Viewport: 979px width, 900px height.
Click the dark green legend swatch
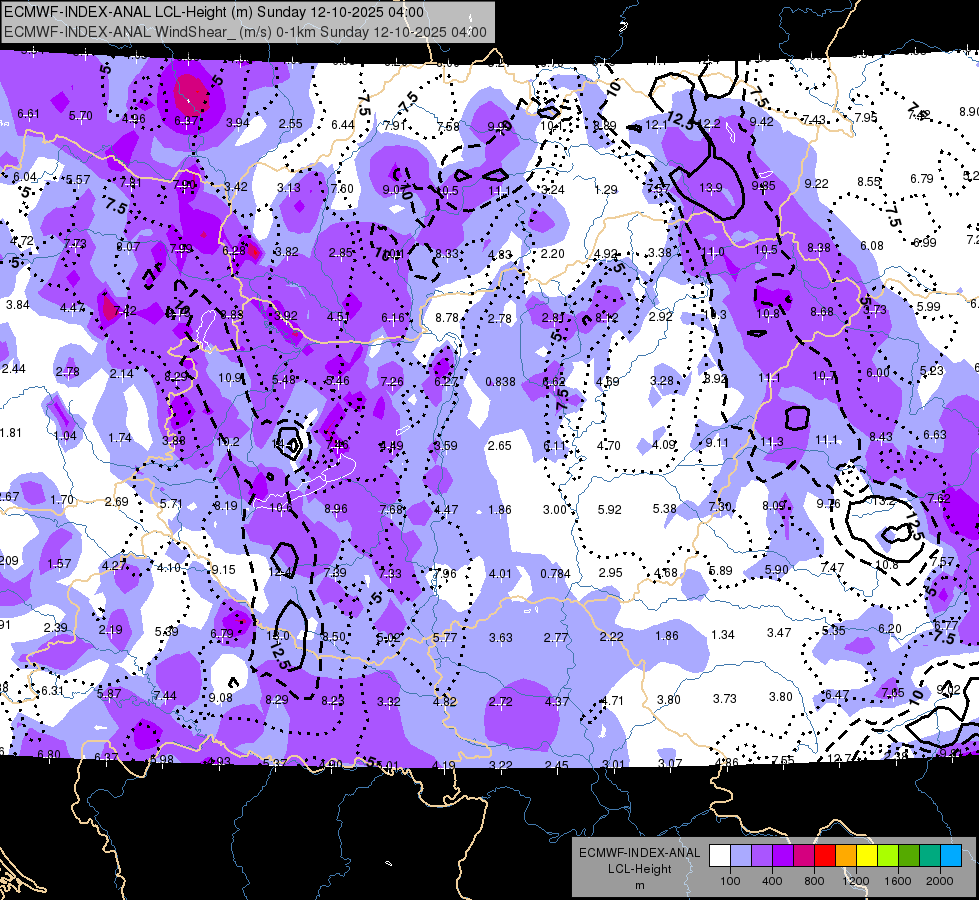click(908, 855)
